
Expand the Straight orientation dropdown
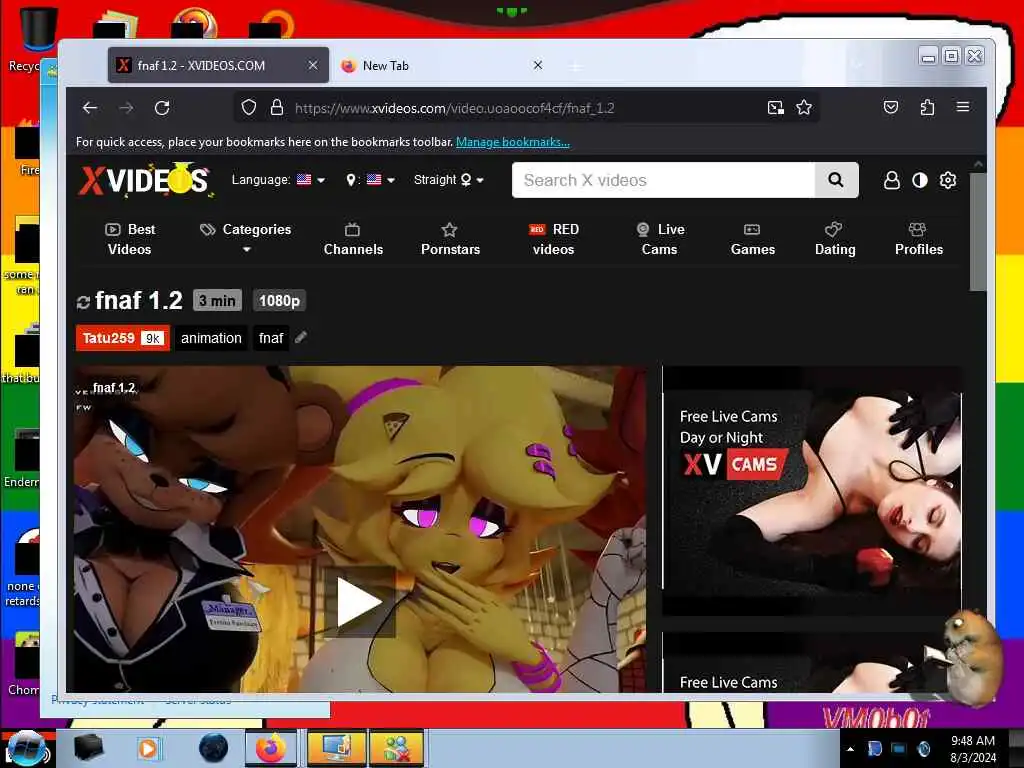(449, 180)
